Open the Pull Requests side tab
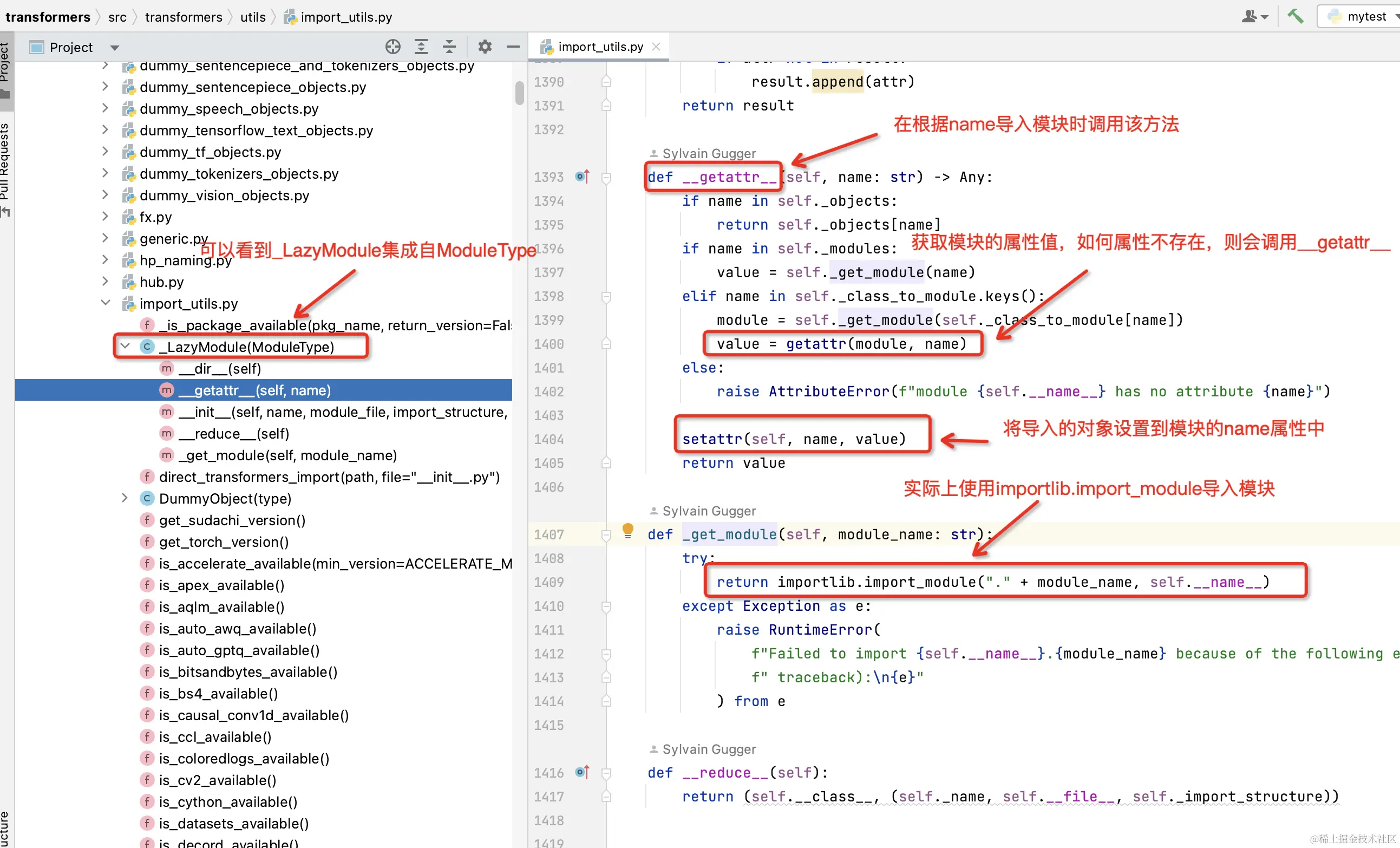1400x848 pixels. (5, 165)
